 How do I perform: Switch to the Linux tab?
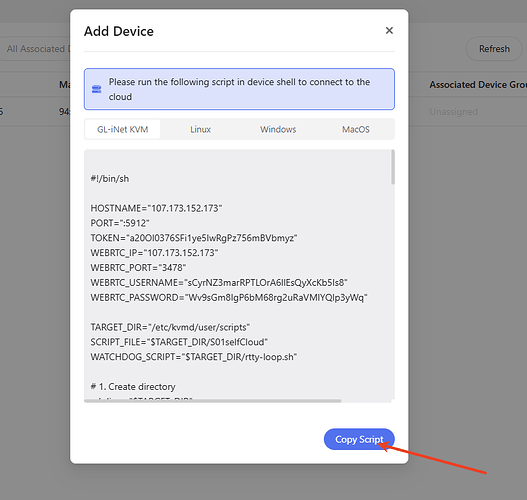click(200, 129)
